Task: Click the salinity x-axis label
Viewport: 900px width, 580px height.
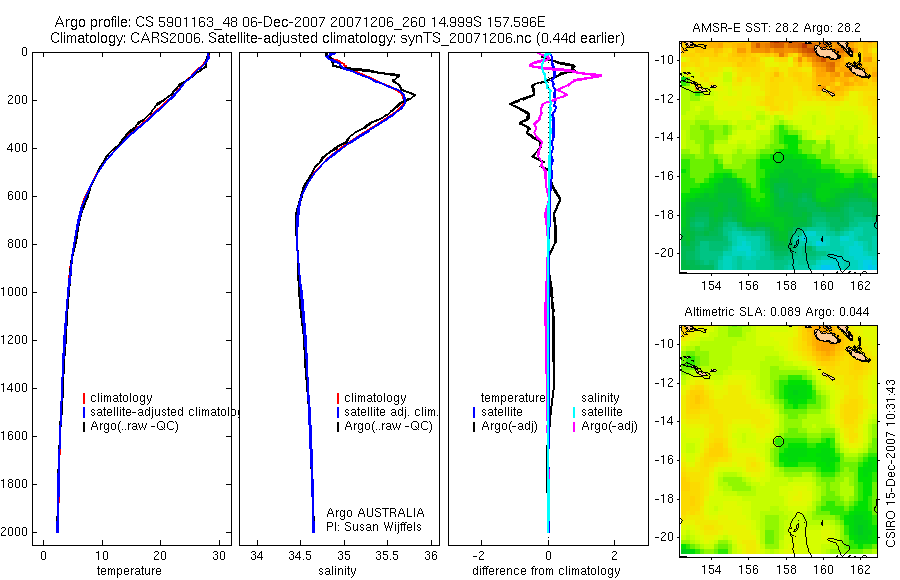Action: click(338, 571)
